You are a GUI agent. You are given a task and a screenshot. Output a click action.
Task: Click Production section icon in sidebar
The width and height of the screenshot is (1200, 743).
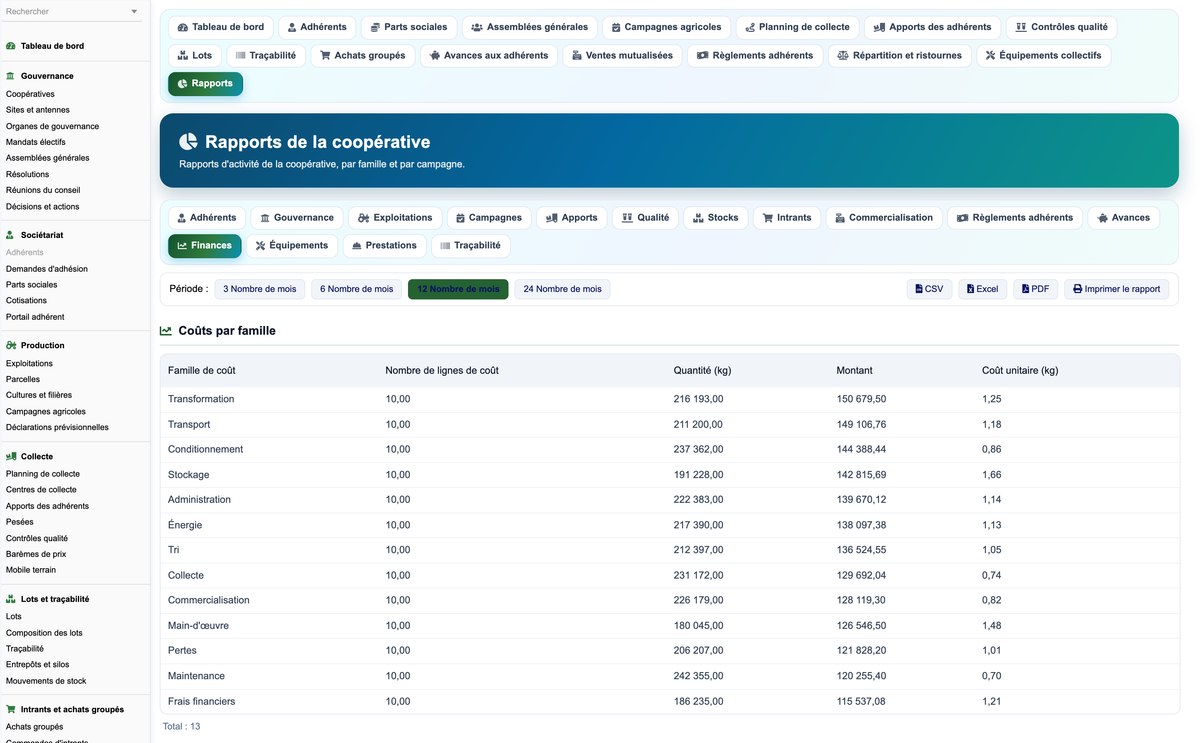pos(11,345)
